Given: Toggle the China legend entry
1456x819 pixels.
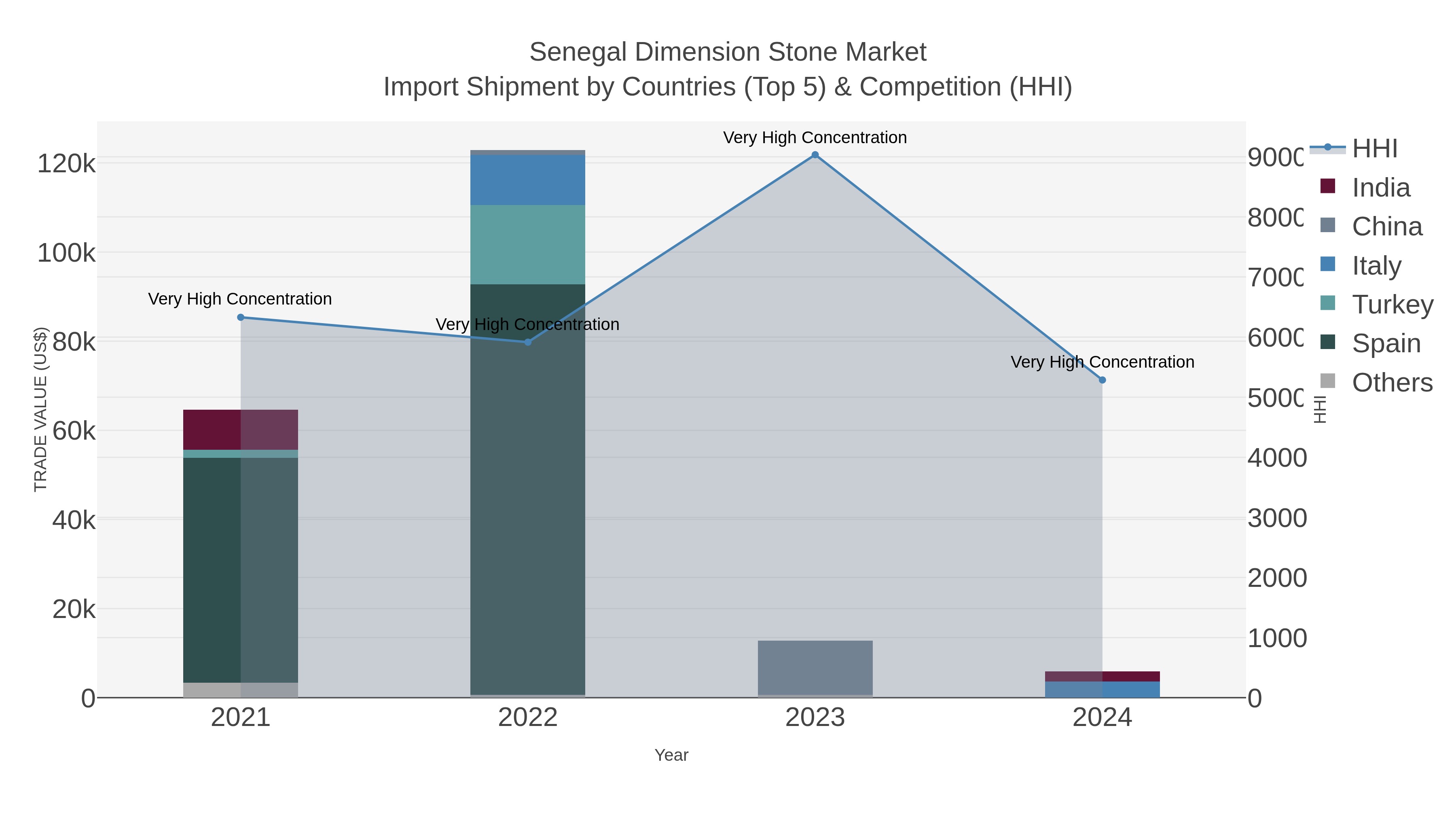Looking at the screenshot, I should pyautogui.click(x=1371, y=226).
